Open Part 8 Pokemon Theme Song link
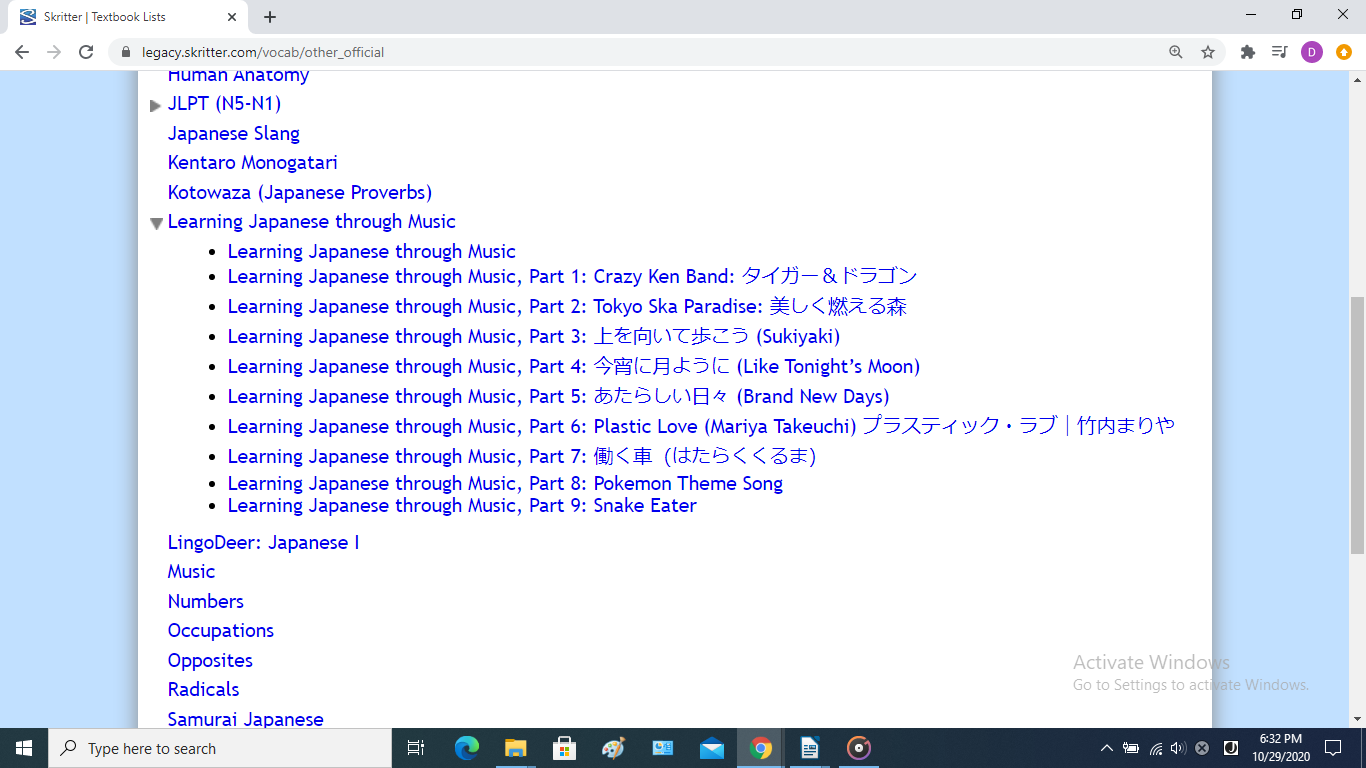The image size is (1366, 768). click(x=505, y=483)
